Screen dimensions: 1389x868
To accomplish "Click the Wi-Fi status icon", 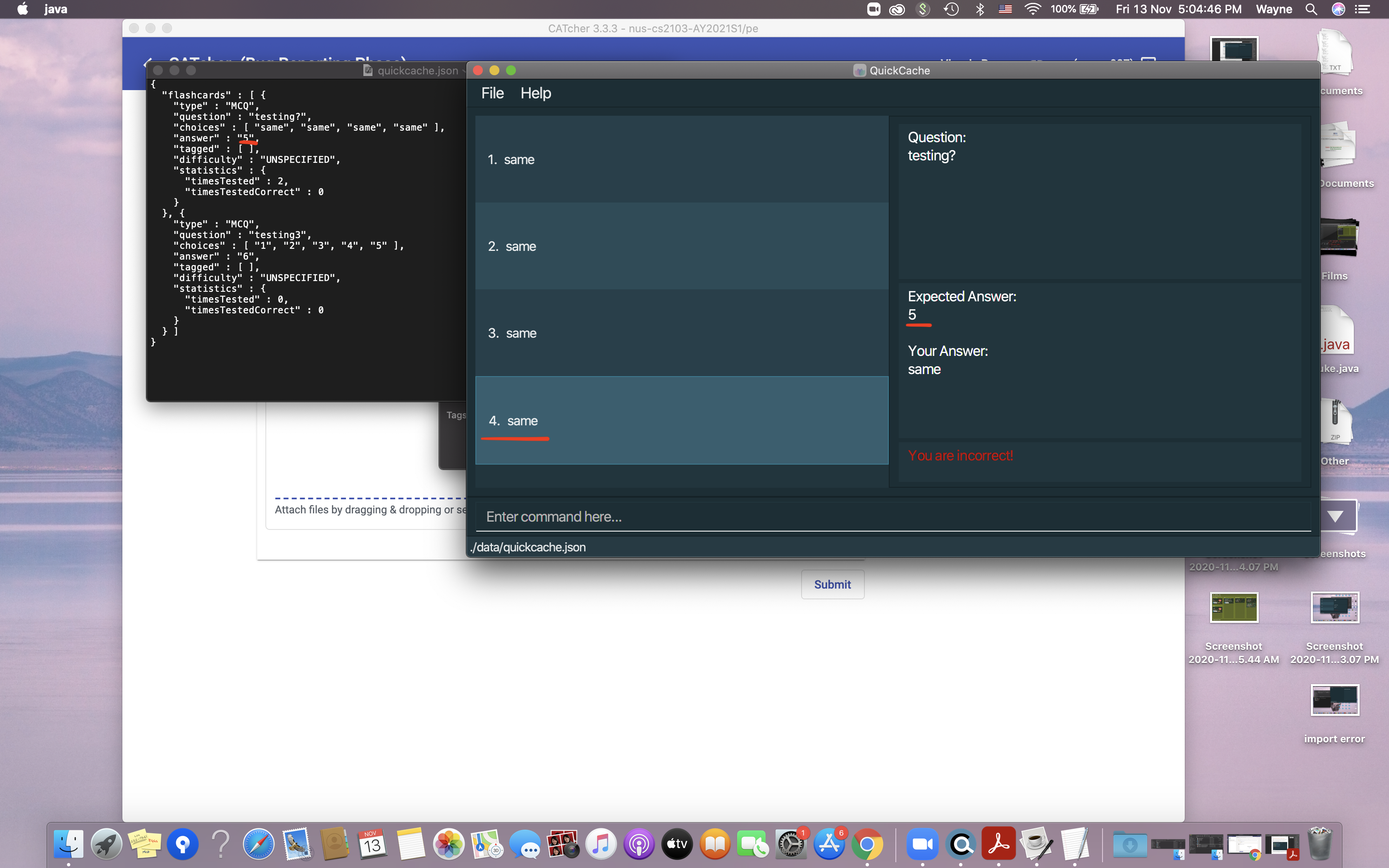I will (x=1032, y=9).
